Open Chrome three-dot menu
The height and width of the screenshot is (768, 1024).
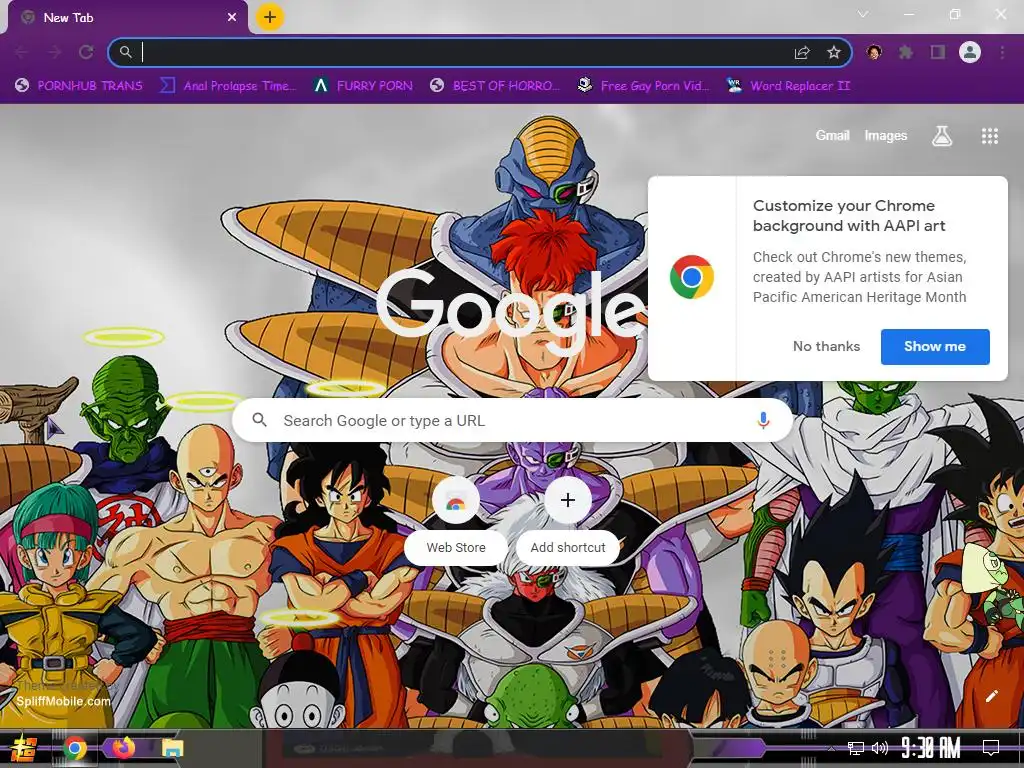point(1002,52)
